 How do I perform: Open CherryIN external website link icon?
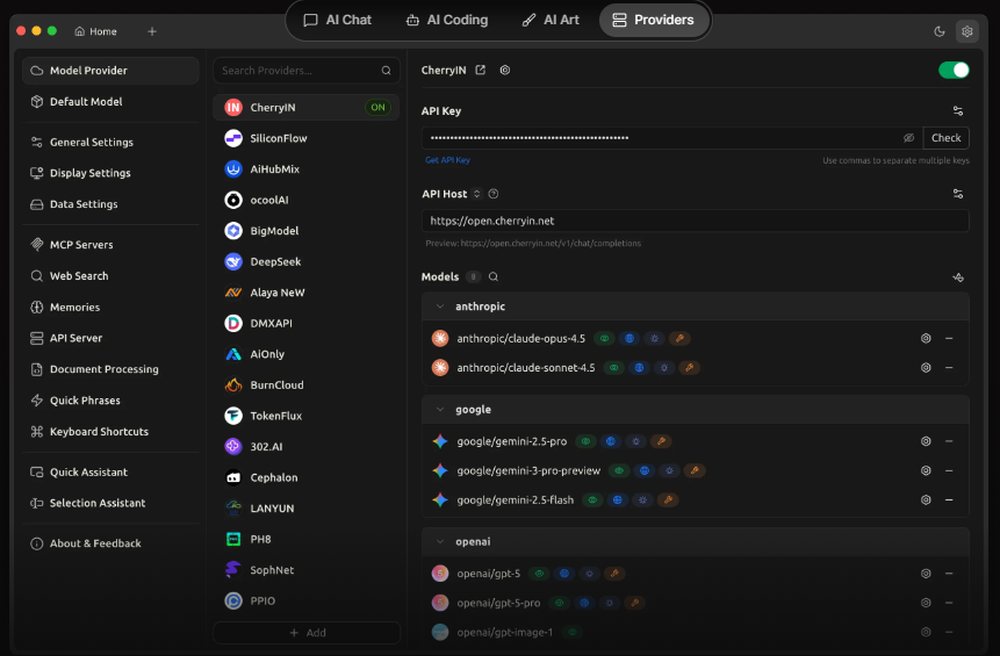tap(480, 70)
